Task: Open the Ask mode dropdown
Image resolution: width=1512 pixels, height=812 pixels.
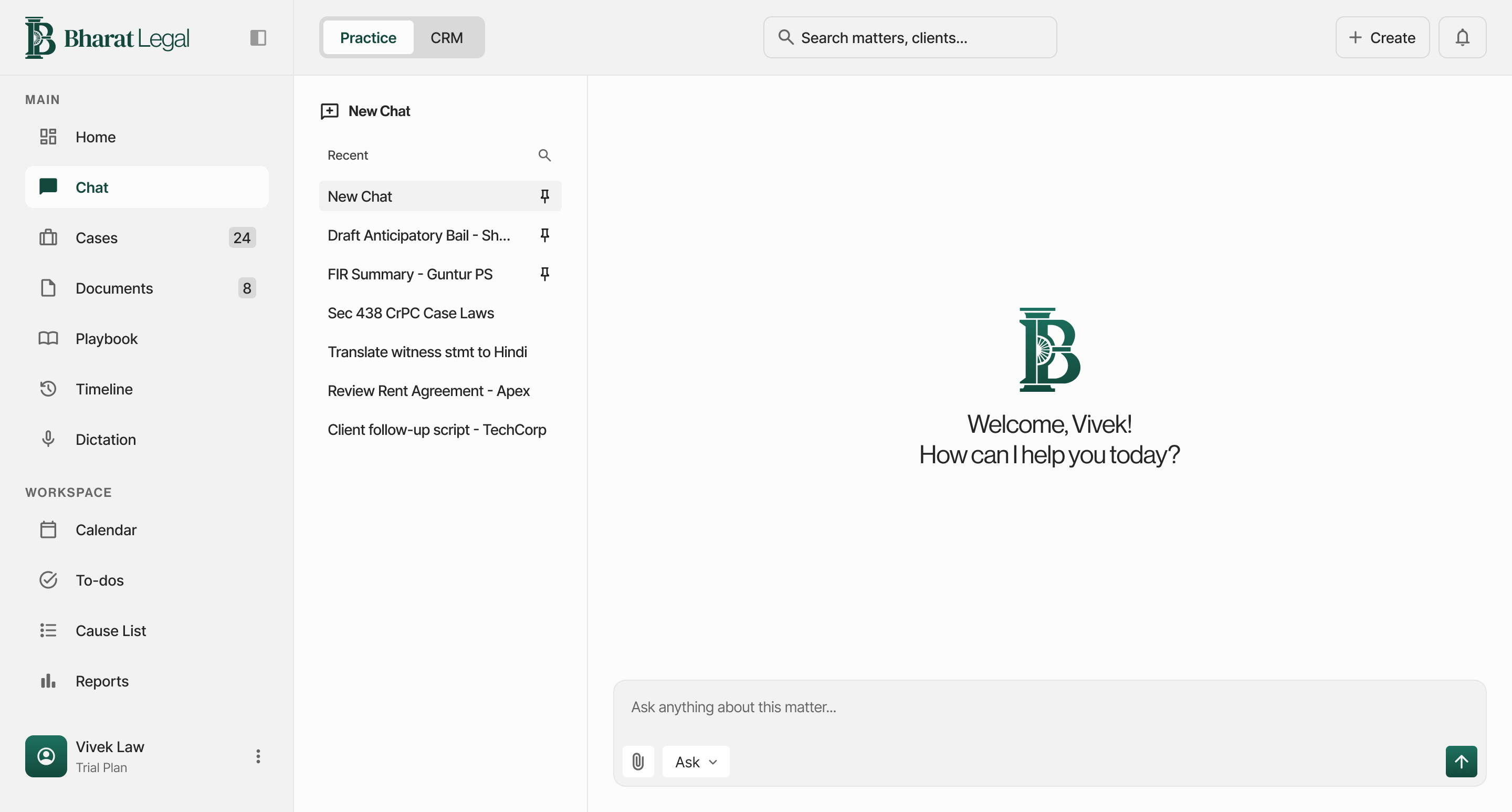Action: point(696,762)
